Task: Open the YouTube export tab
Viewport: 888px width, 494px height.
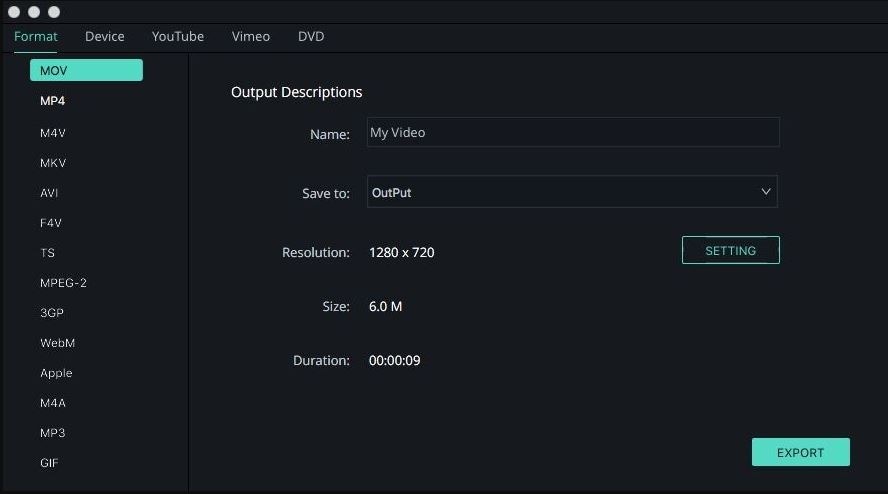Action: pos(178,37)
